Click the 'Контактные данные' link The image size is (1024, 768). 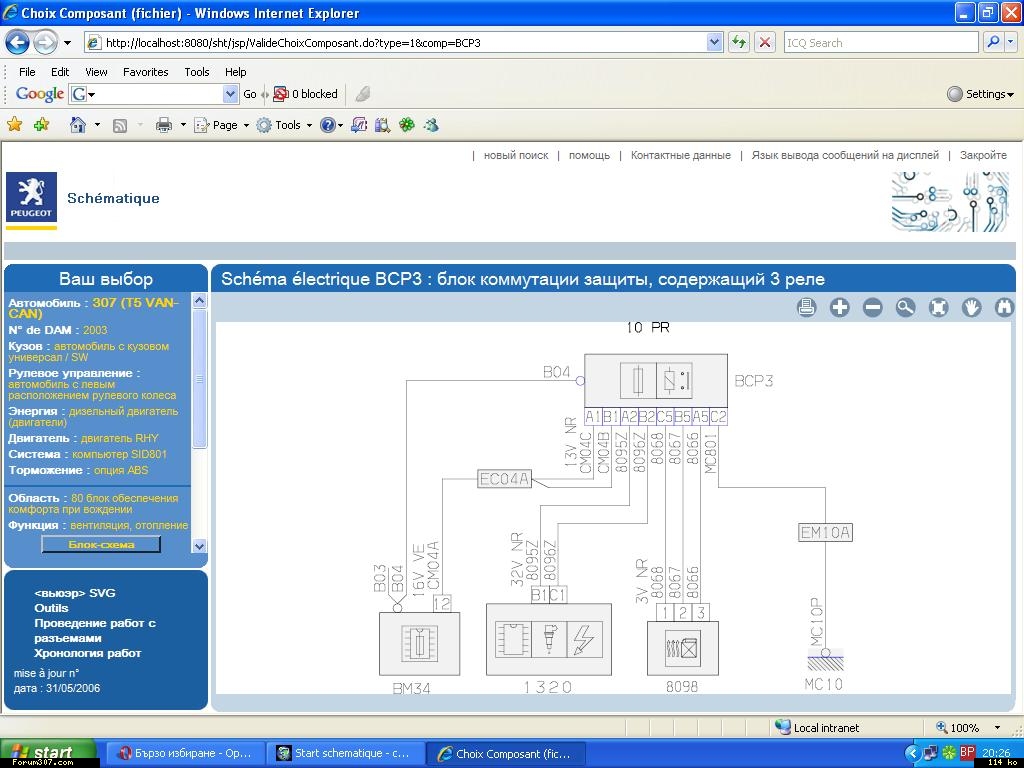click(680, 155)
